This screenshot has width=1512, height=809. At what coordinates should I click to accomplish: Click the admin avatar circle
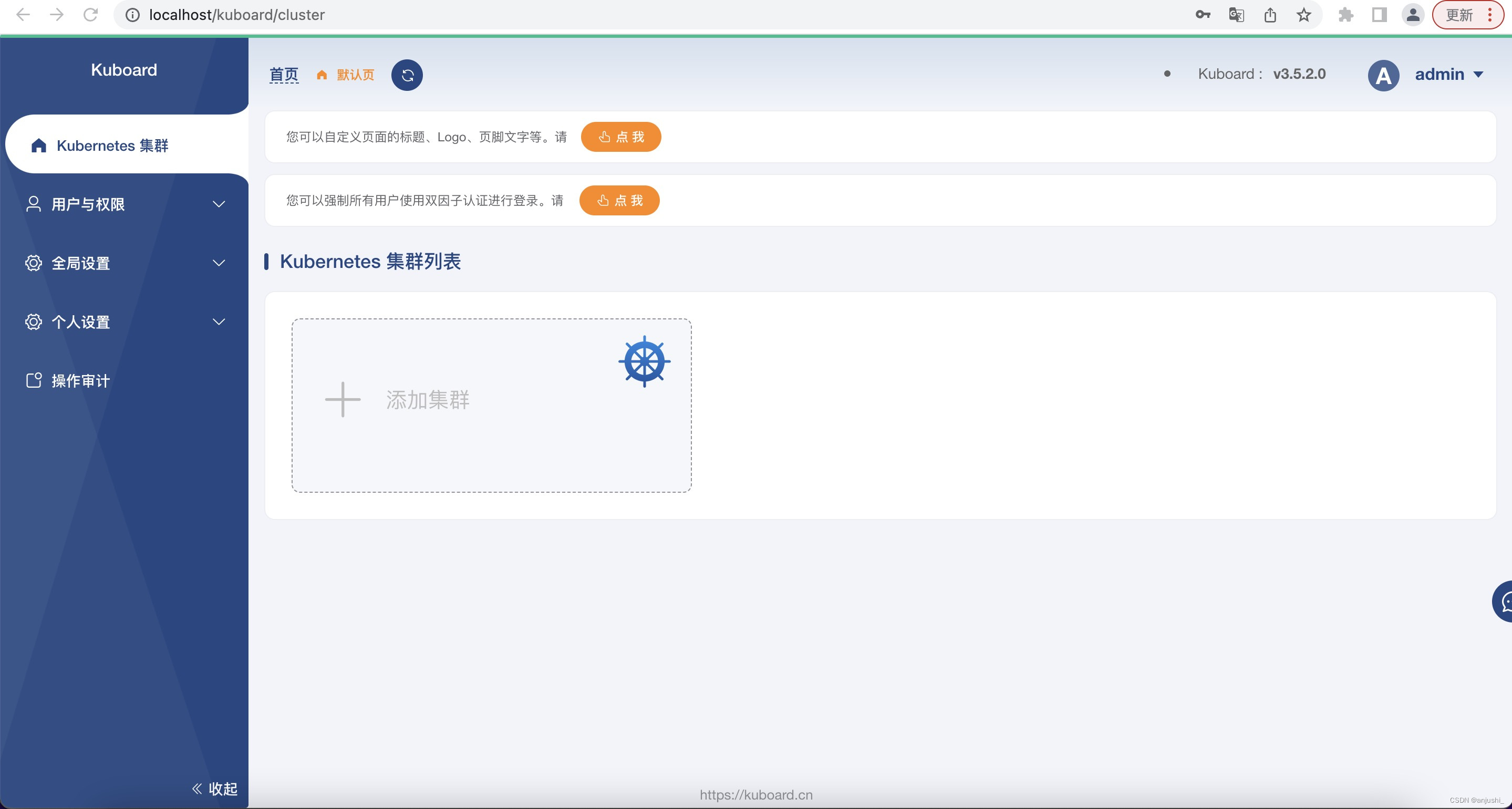click(1383, 75)
